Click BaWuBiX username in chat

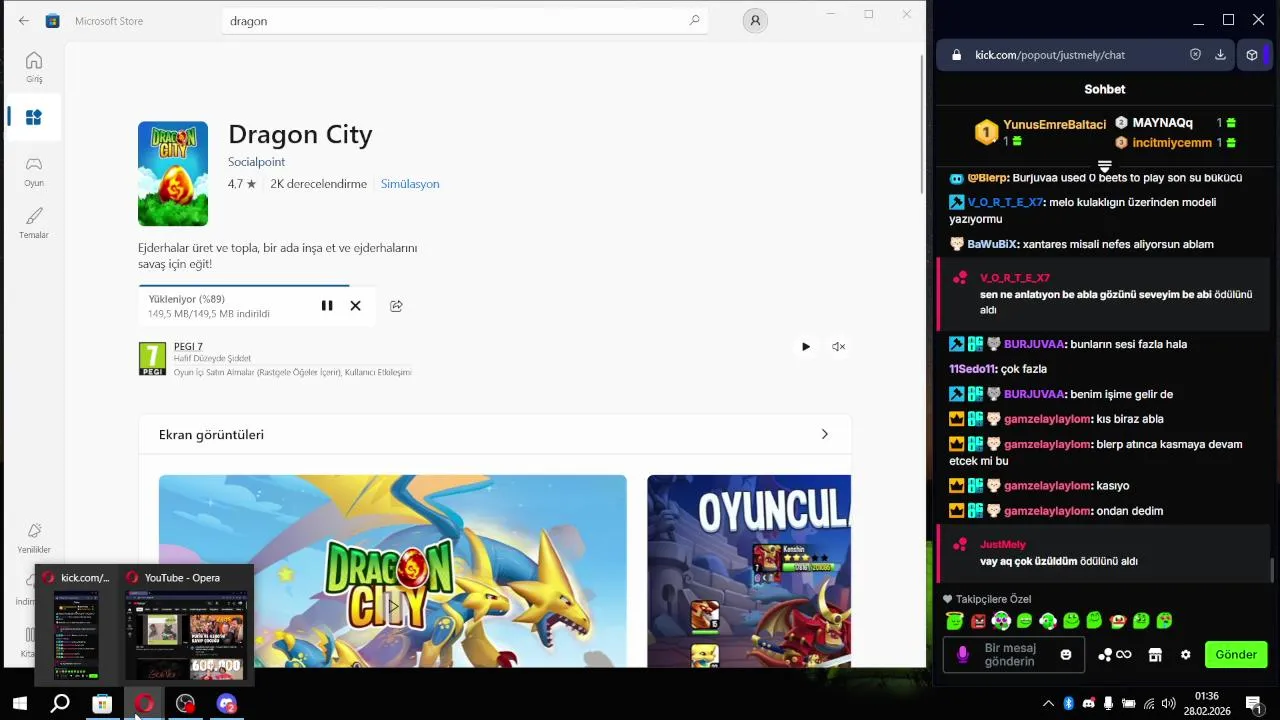pos(992,244)
